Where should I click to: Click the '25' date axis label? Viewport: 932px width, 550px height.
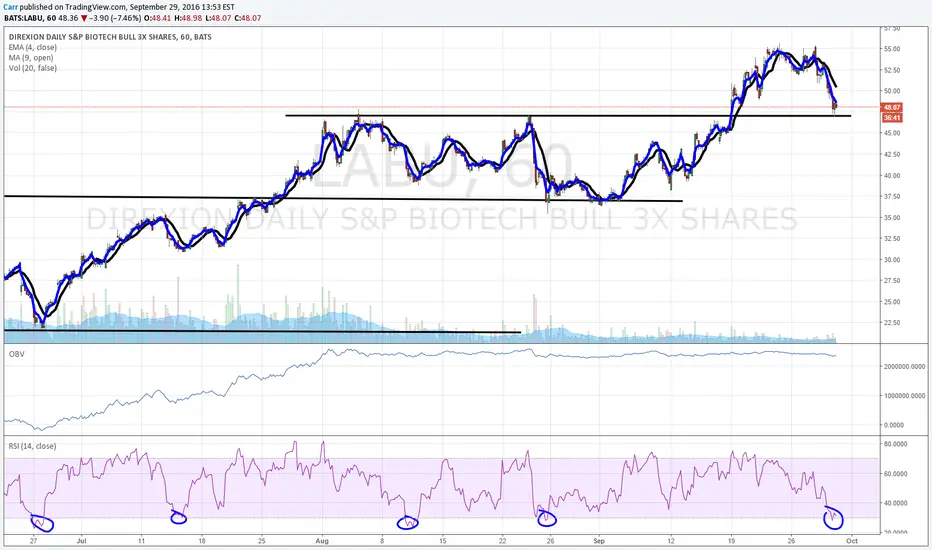coord(262,541)
